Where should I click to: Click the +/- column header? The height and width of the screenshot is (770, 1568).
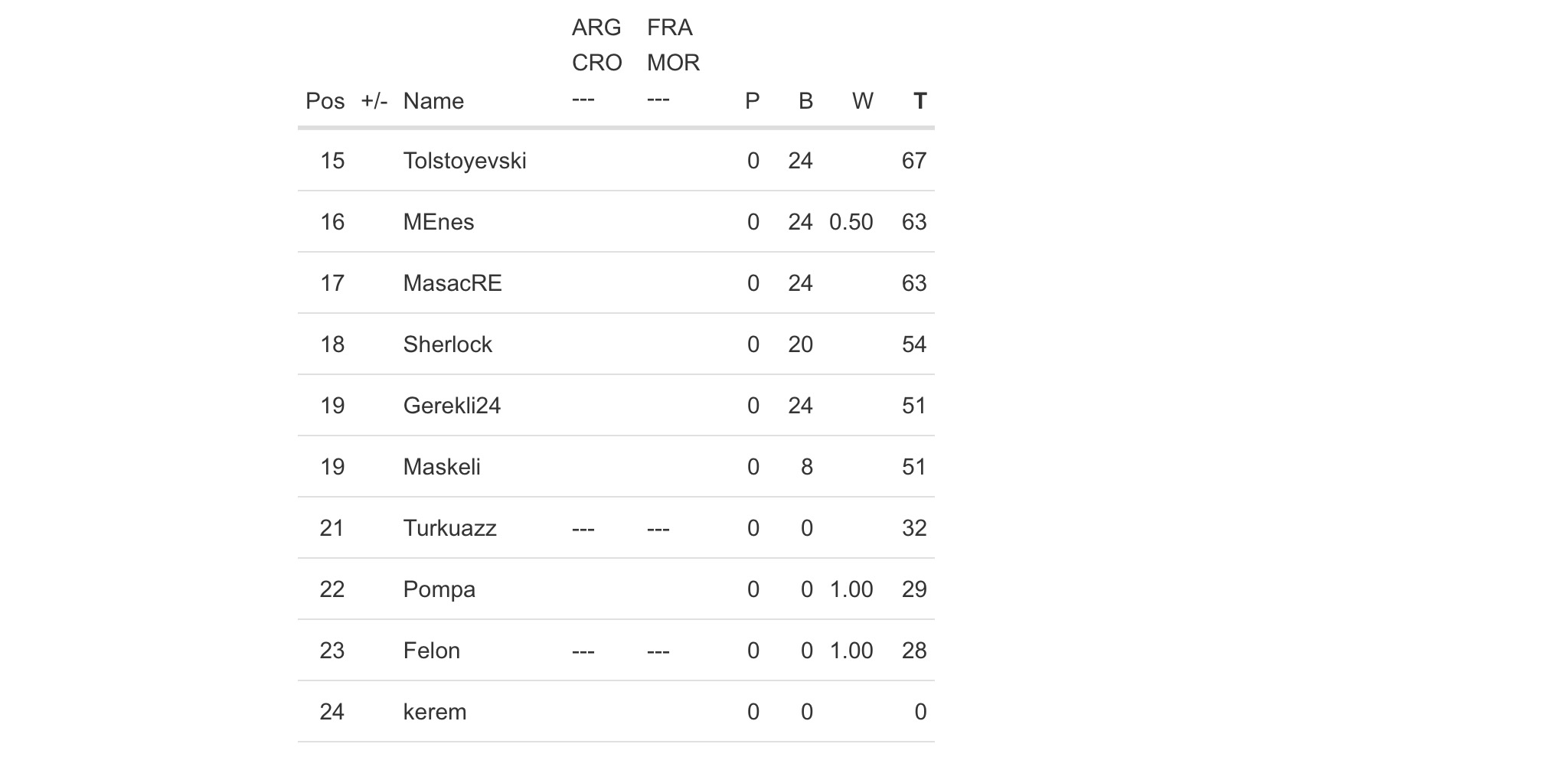374,101
